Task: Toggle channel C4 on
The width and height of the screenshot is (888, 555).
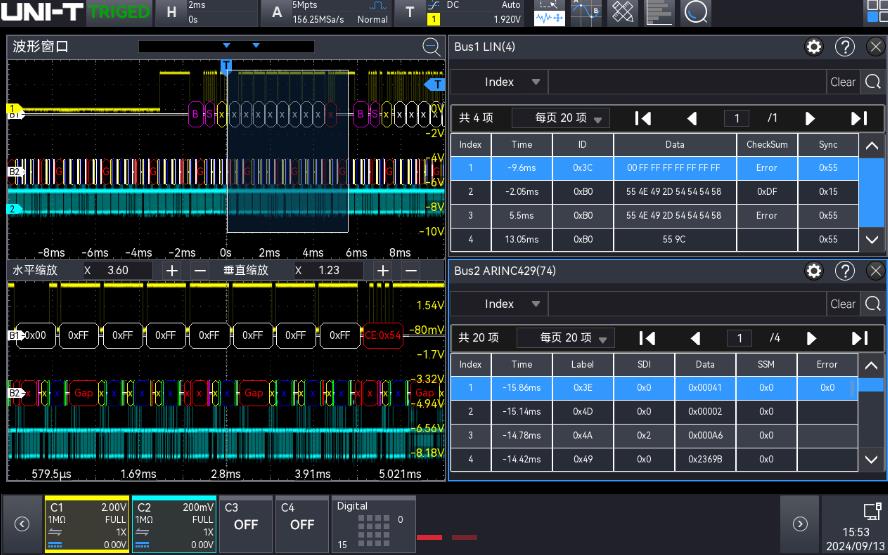Action: click(x=301, y=522)
